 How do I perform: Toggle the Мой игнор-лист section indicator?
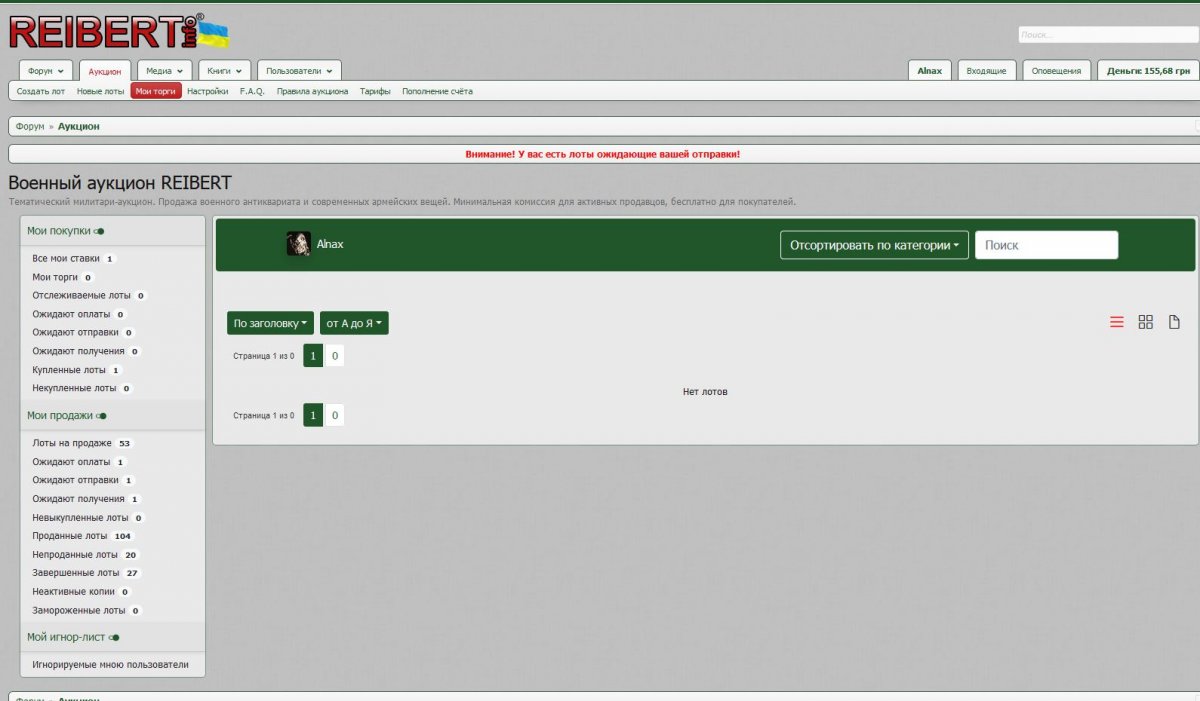point(114,637)
